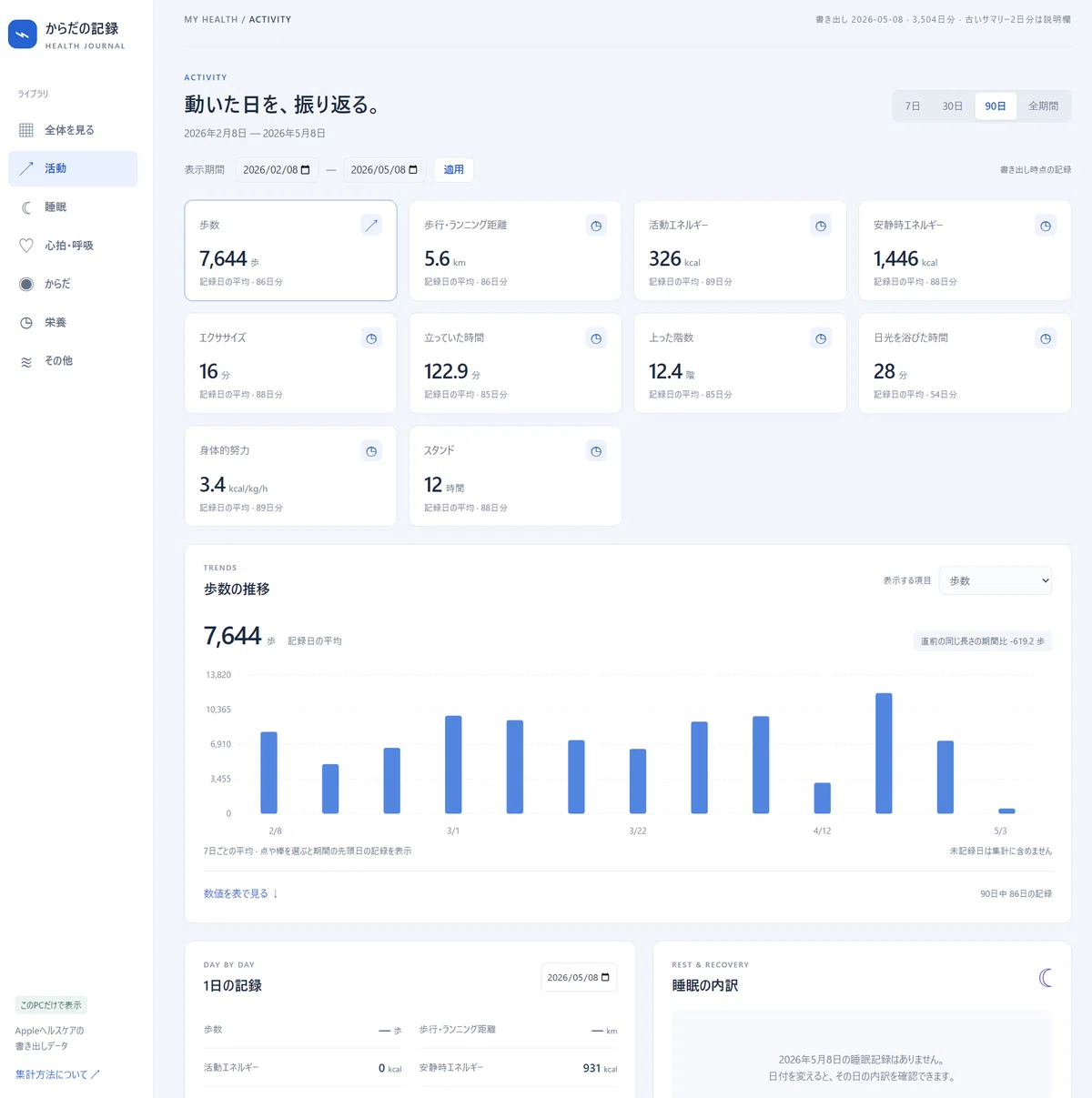The height and width of the screenshot is (1098, 1092).
Task: Go to 睡眠 in the sidebar
Action: [x=73, y=207]
